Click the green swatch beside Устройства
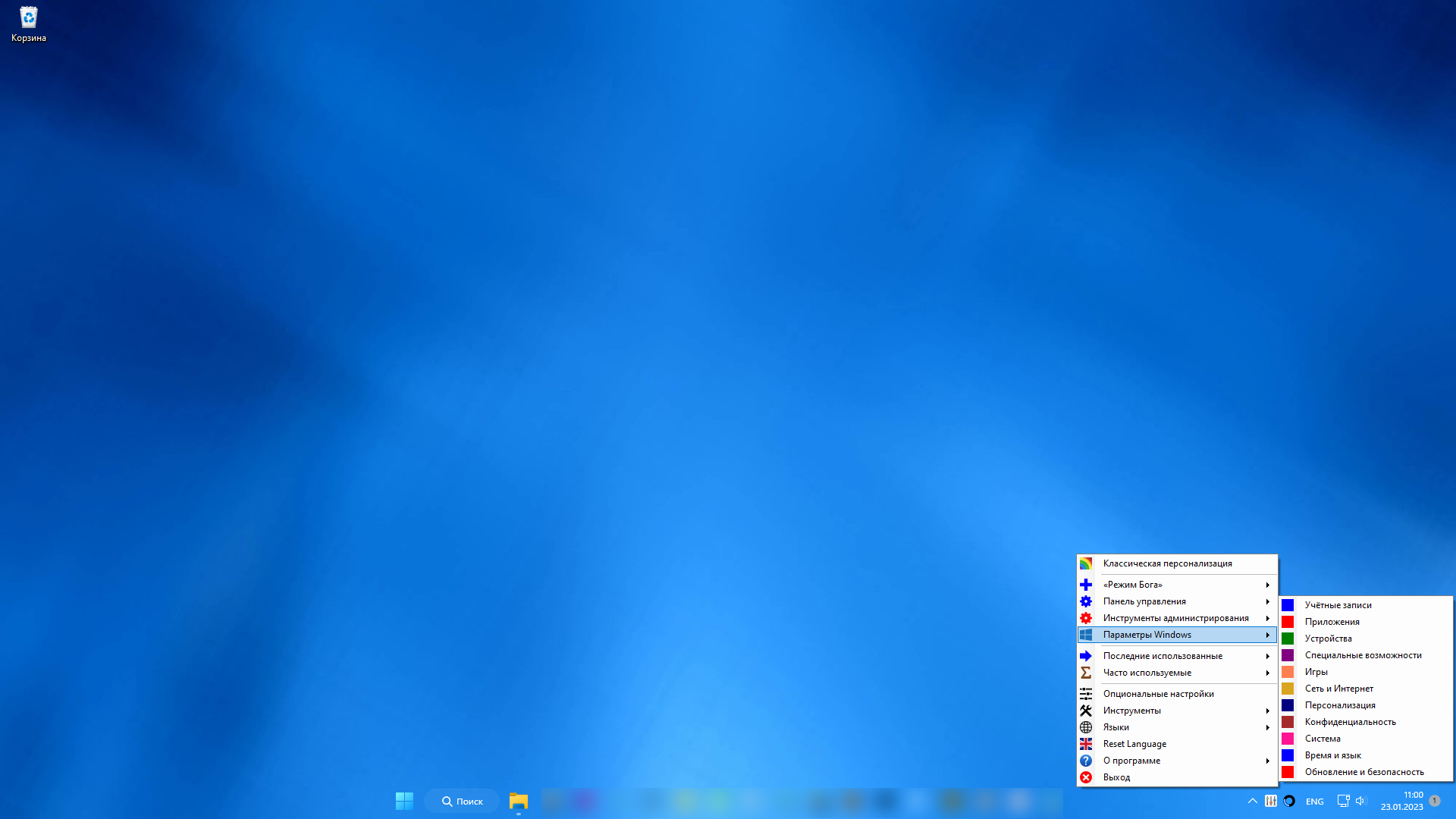1456x819 pixels. pos(1288,639)
